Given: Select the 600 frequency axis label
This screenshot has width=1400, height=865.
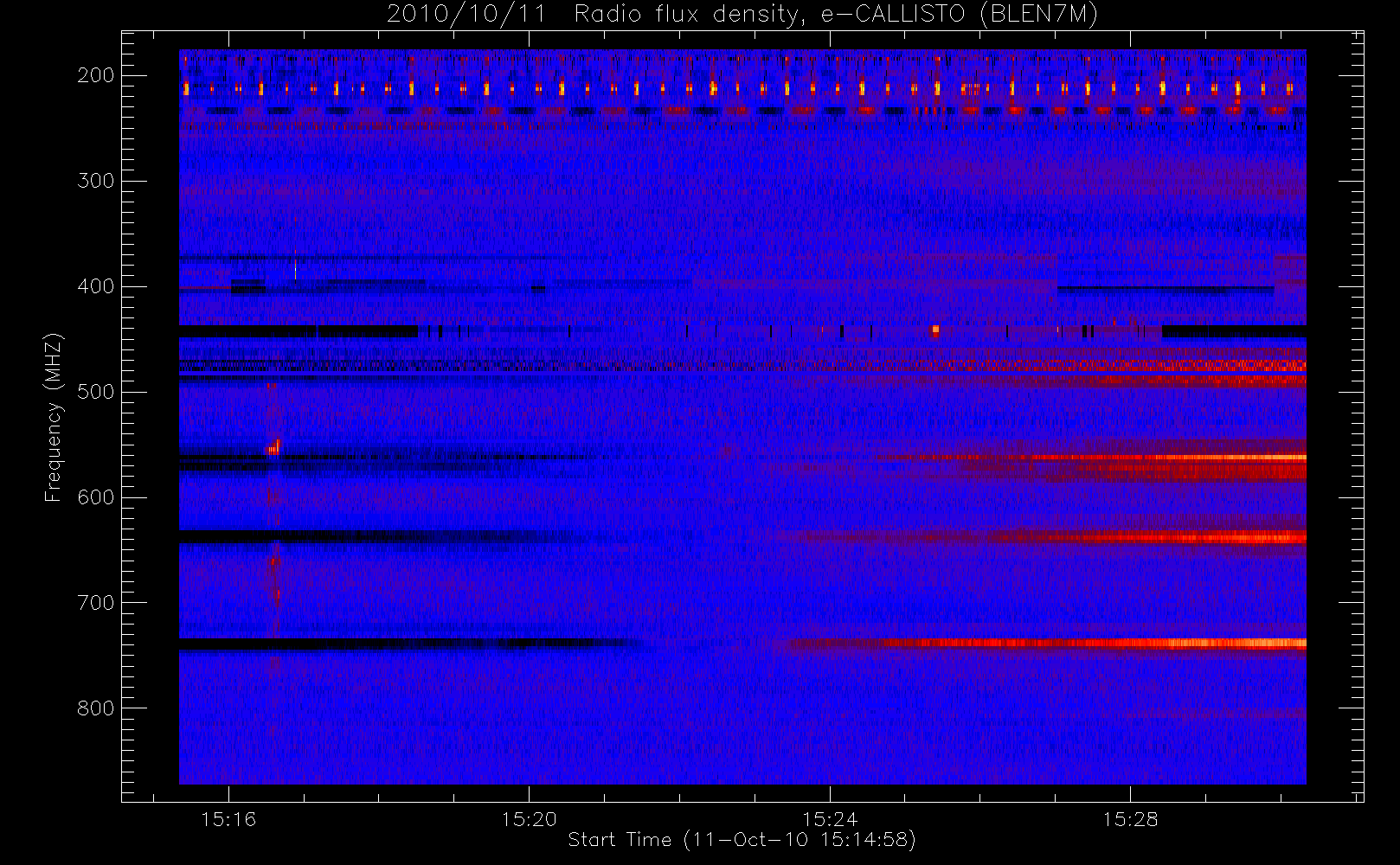Looking at the screenshot, I should tap(96, 497).
